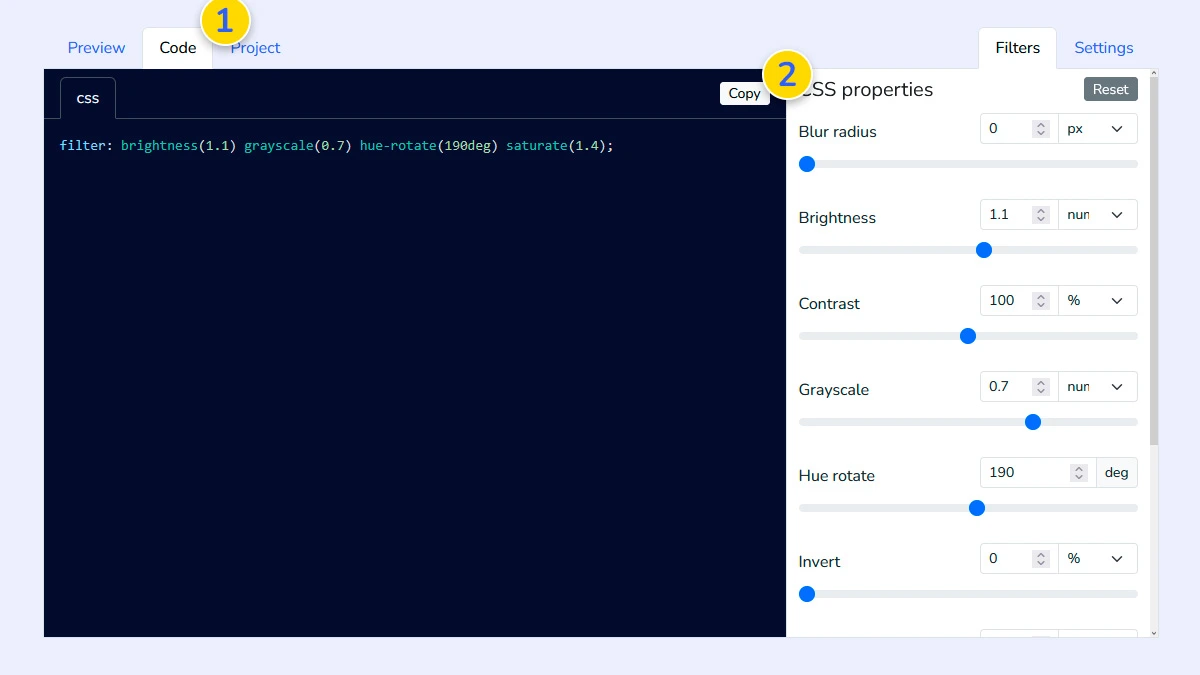This screenshot has width=1200, height=675.
Task: Switch to the Project tab
Action: [256, 47]
